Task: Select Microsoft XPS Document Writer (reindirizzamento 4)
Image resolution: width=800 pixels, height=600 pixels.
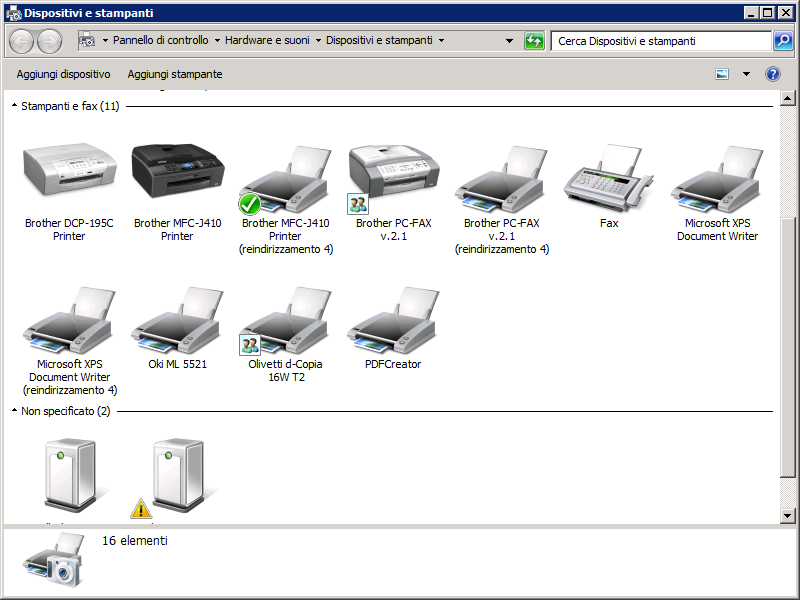Action: coord(70,320)
